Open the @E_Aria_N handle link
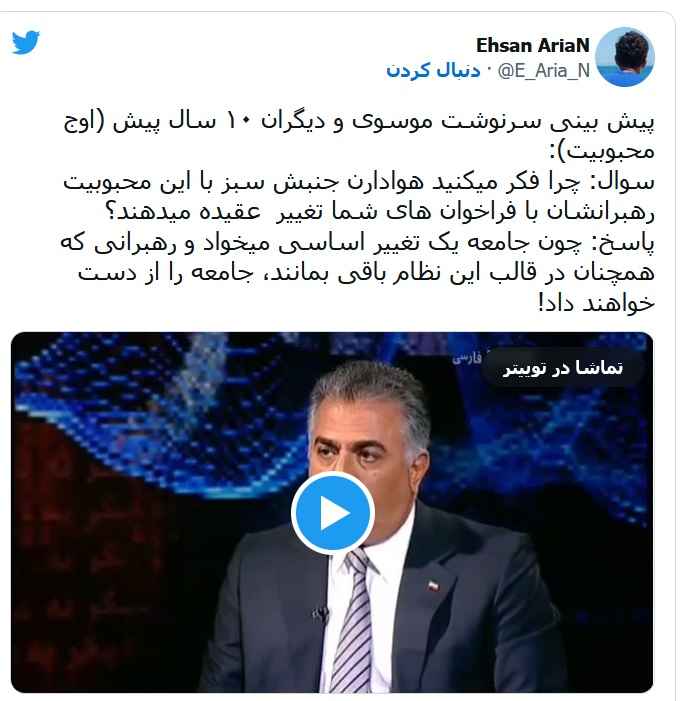685x701 pixels. tap(544, 71)
